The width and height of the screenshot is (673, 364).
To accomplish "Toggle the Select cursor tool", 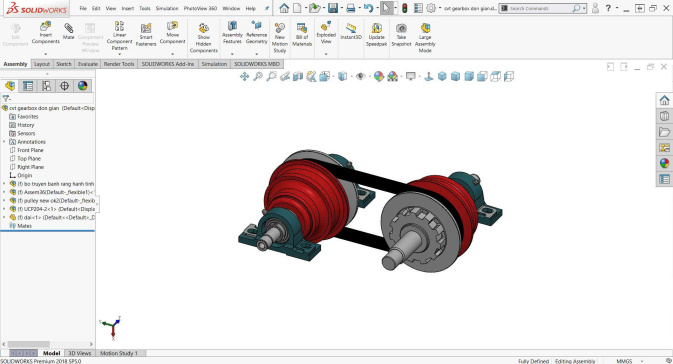I will (387, 8).
